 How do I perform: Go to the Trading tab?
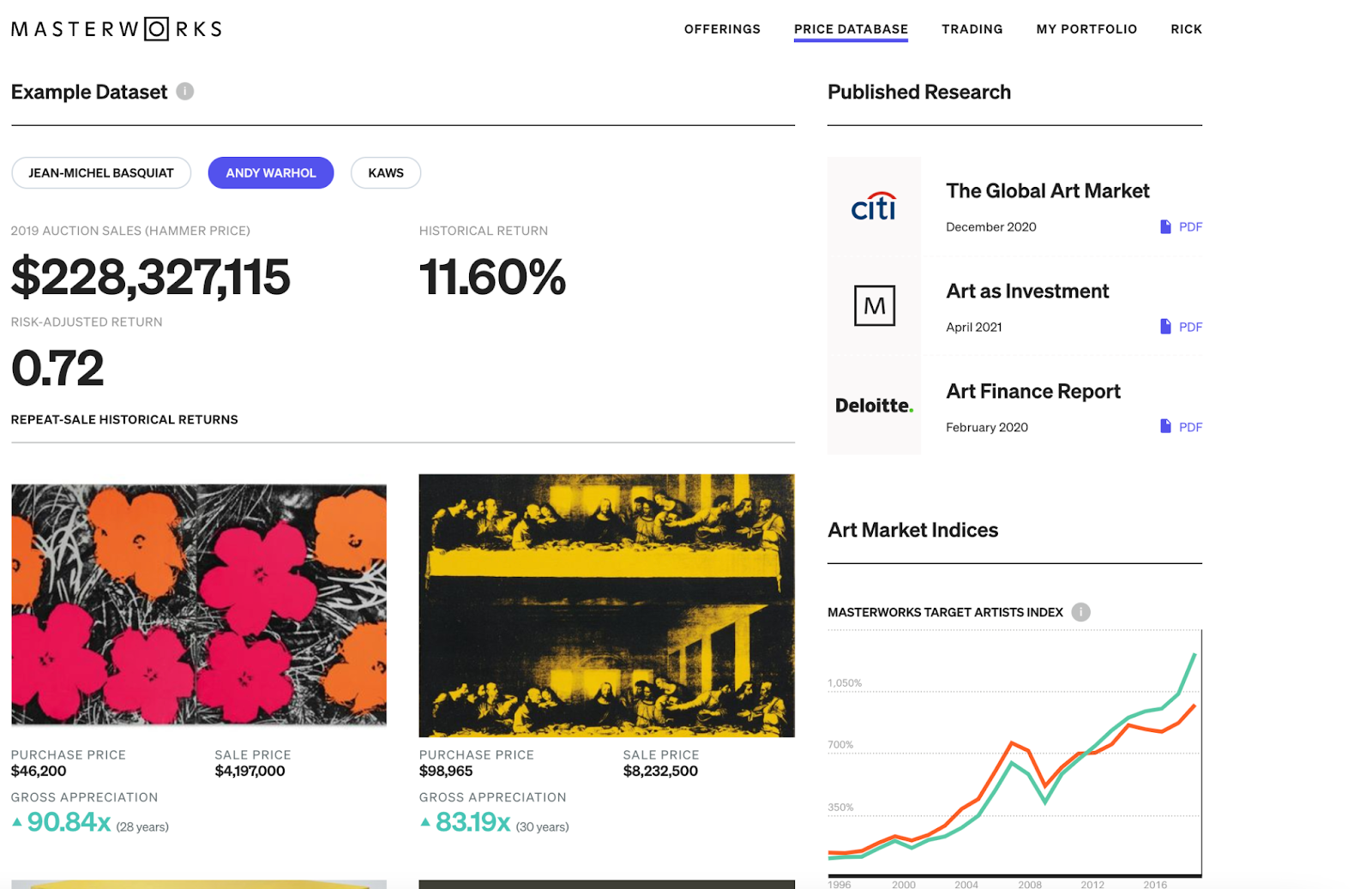[x=972, y=29]
